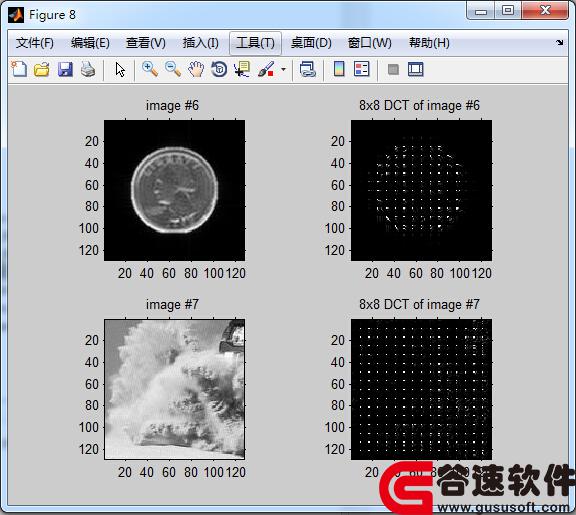Select the Data Cursor tool
Screen dimensions: 576x515
(242, 69)
